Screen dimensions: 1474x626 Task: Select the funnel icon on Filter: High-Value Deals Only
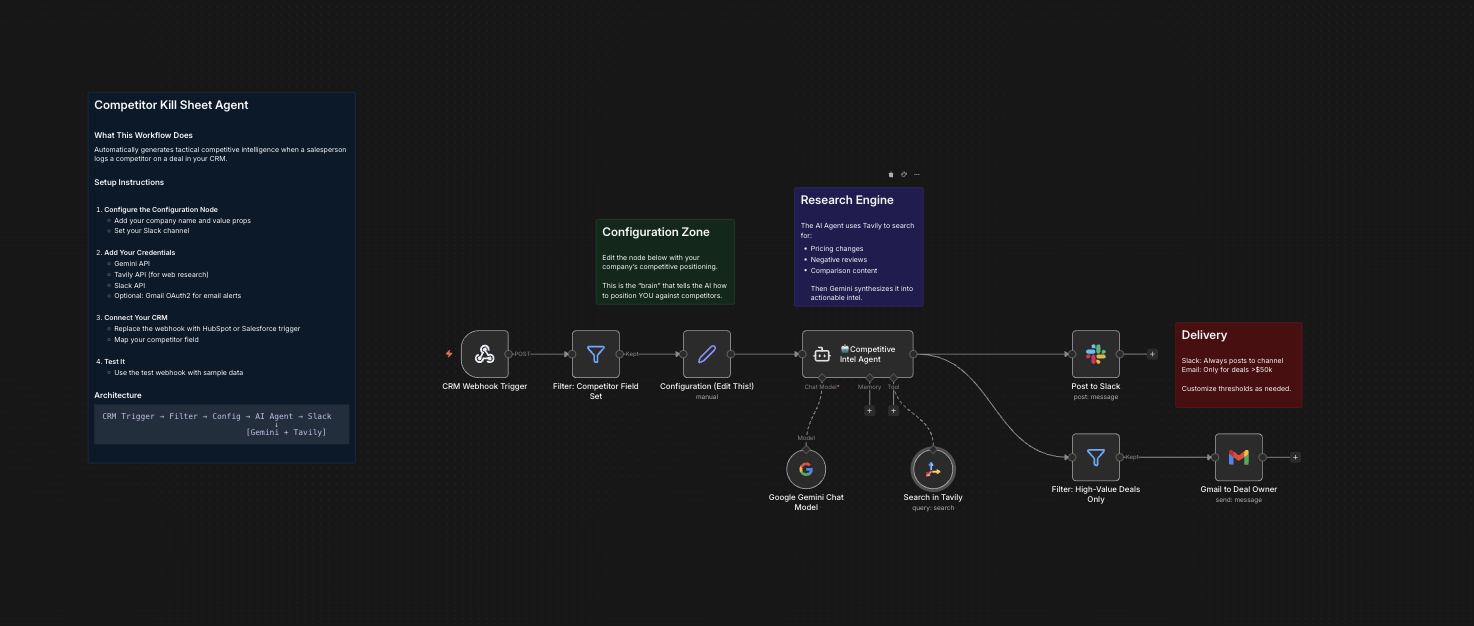click(x=1096, y=457)
